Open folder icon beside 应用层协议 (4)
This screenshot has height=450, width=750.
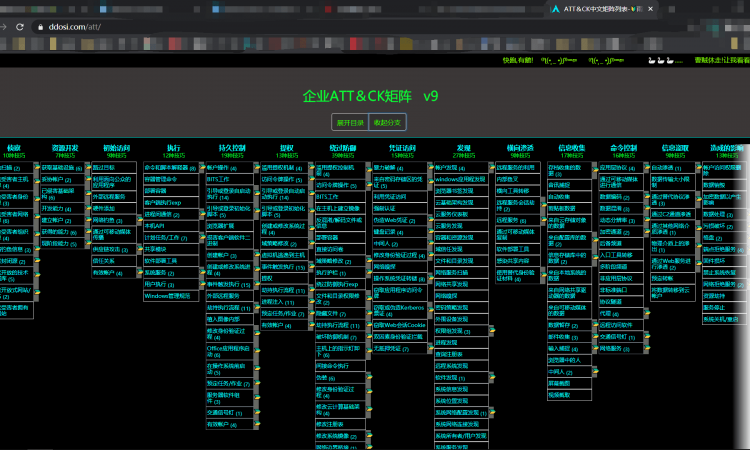647,168
